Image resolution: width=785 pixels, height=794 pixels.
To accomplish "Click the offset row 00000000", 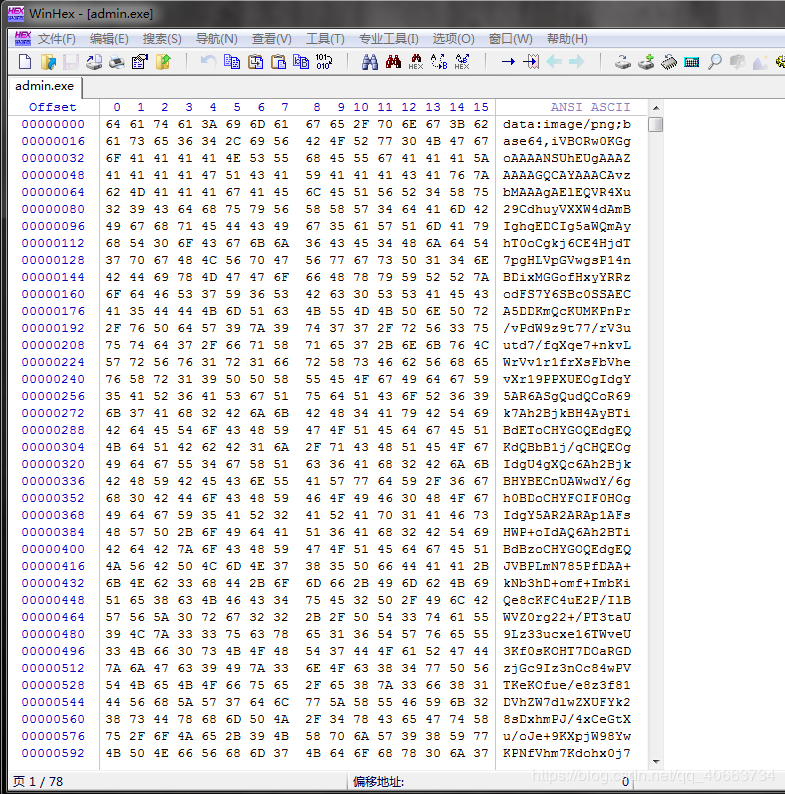I will click(53, 125).
